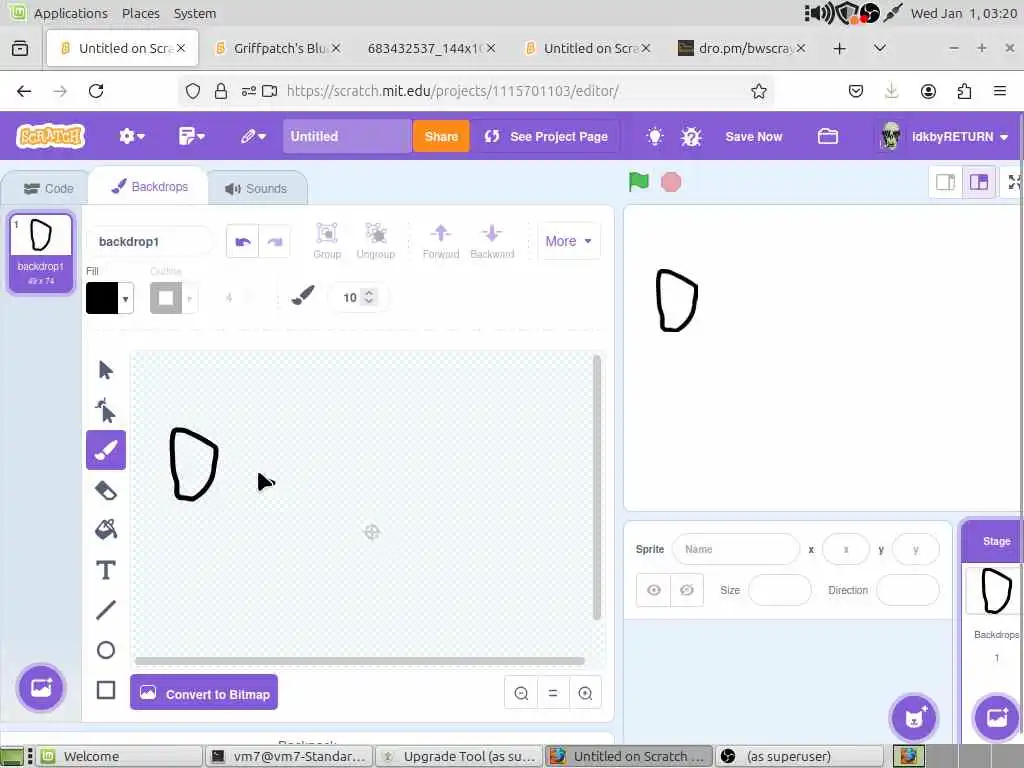Open the Outline color dropdown
Screen dimensions: 1024x768
pyautogui.click(x=173, y=298)
